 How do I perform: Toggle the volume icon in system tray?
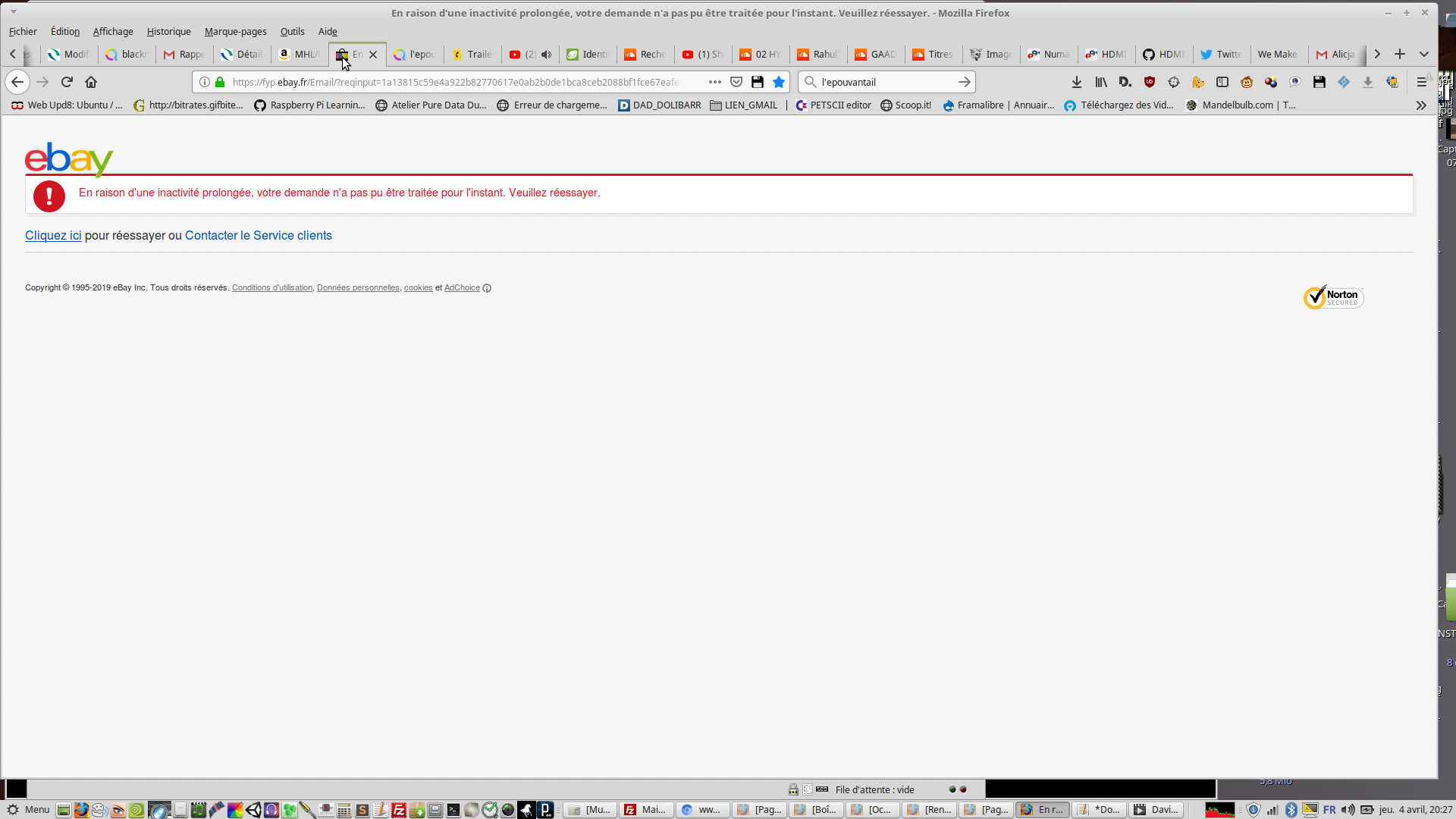tap(1348, 810)
